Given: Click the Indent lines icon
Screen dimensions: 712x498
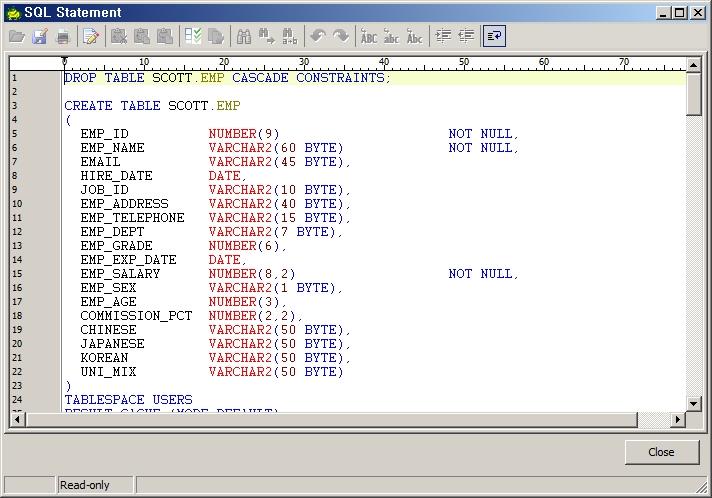Looking at the screenshot, I should click(443, 37).
